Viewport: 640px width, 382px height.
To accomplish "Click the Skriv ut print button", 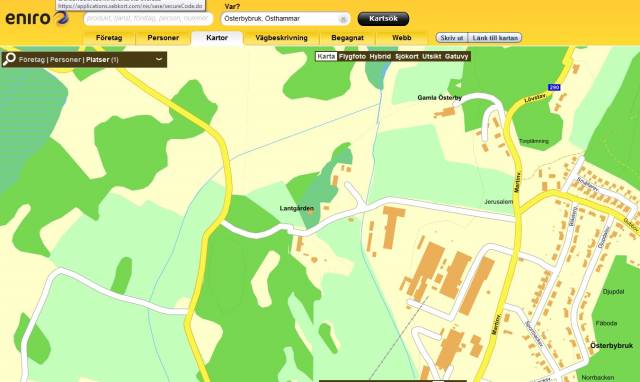I will tap(452, 38).
